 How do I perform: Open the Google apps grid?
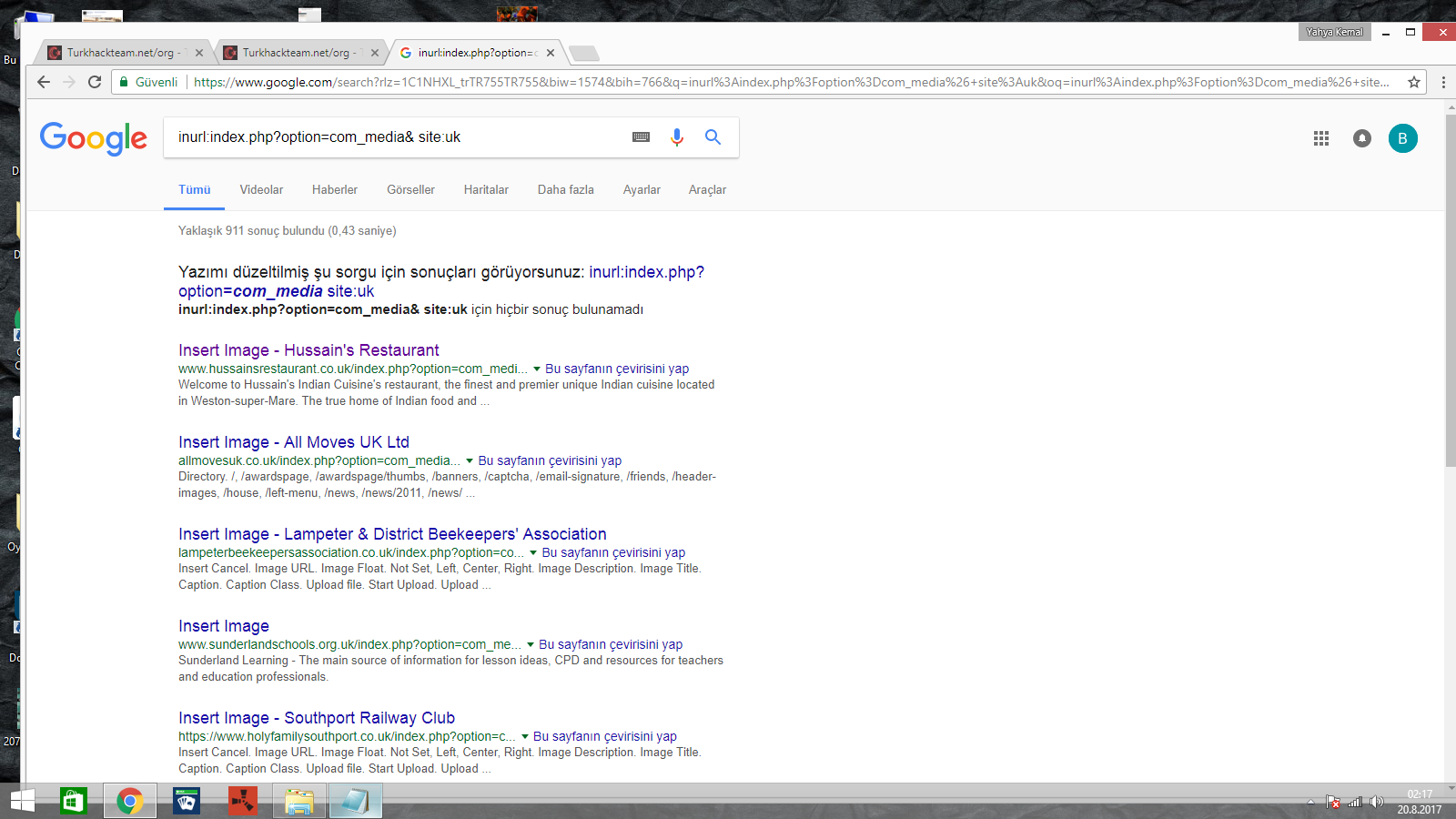(1321, 138)
